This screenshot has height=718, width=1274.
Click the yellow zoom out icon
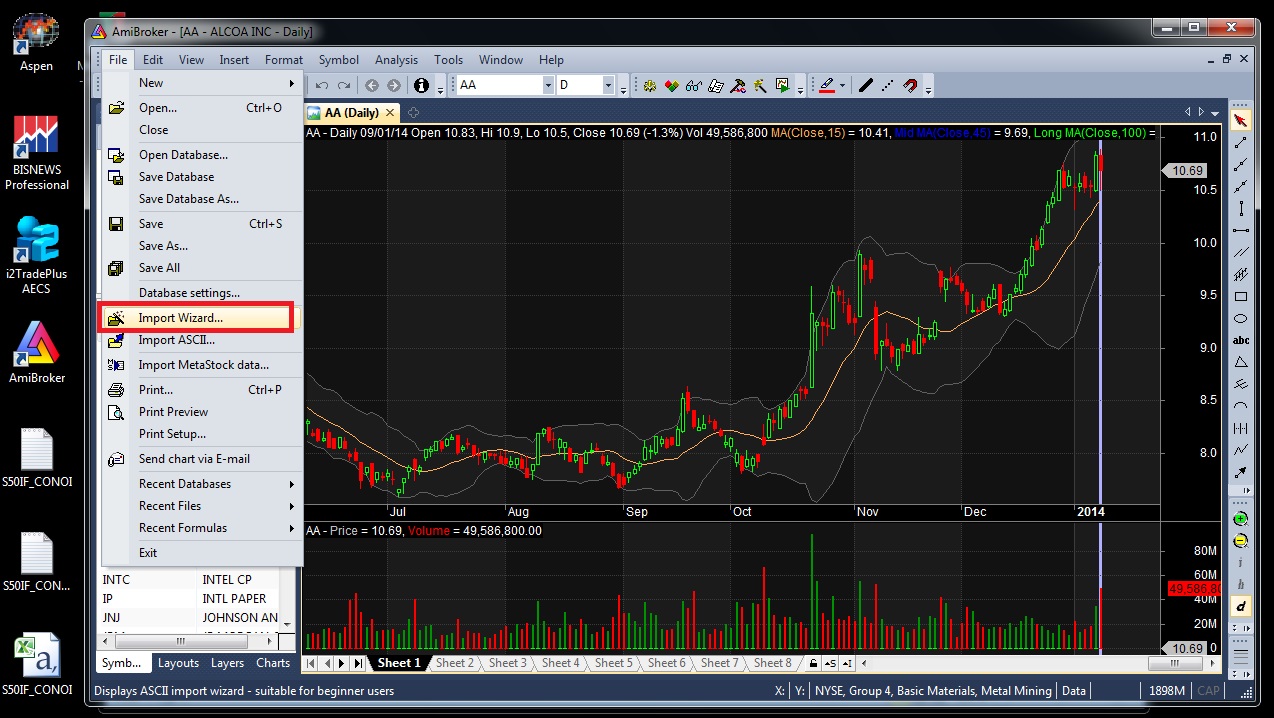pos(1241,541)
